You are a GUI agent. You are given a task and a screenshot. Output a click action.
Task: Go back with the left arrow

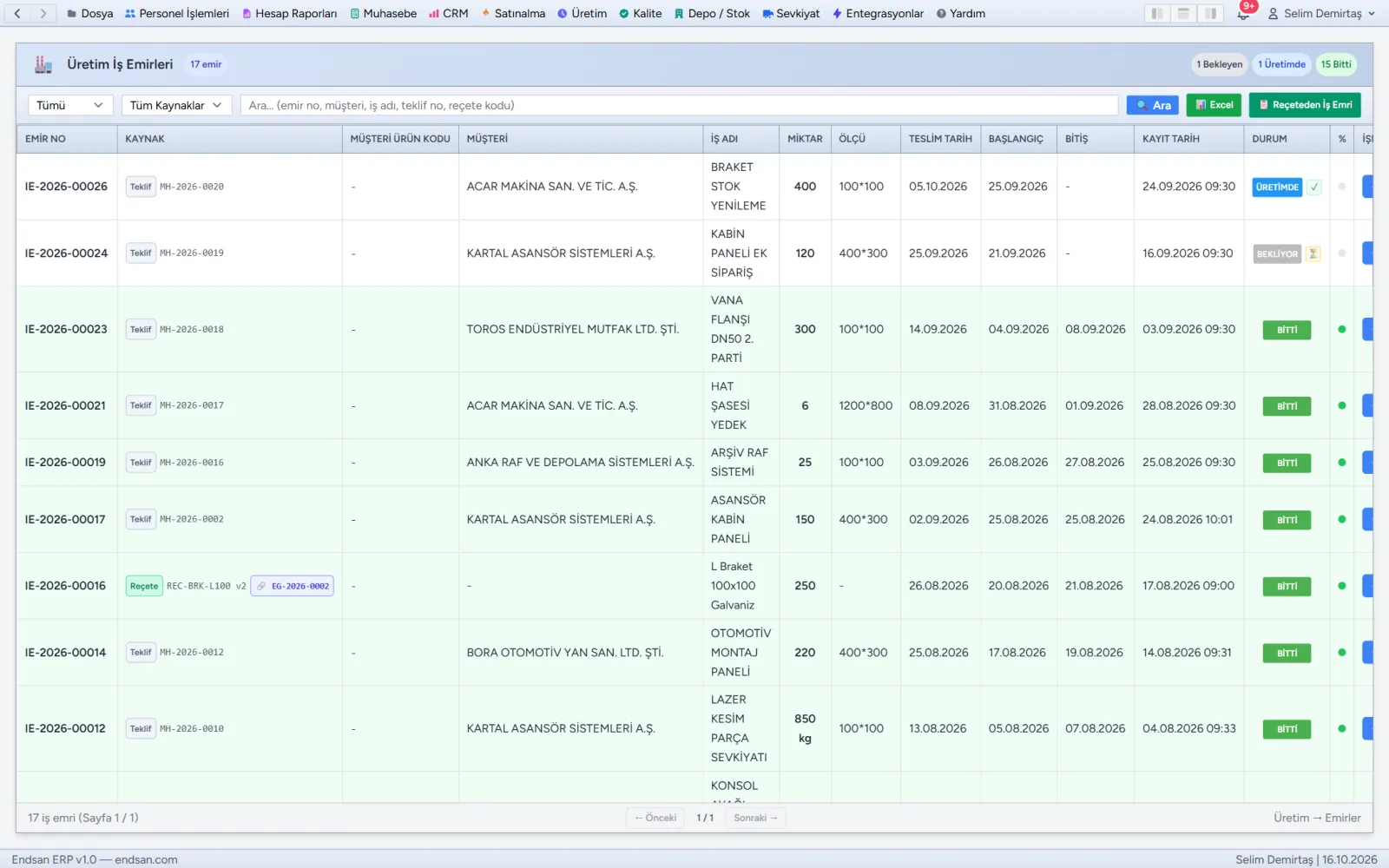pos(17,13)
